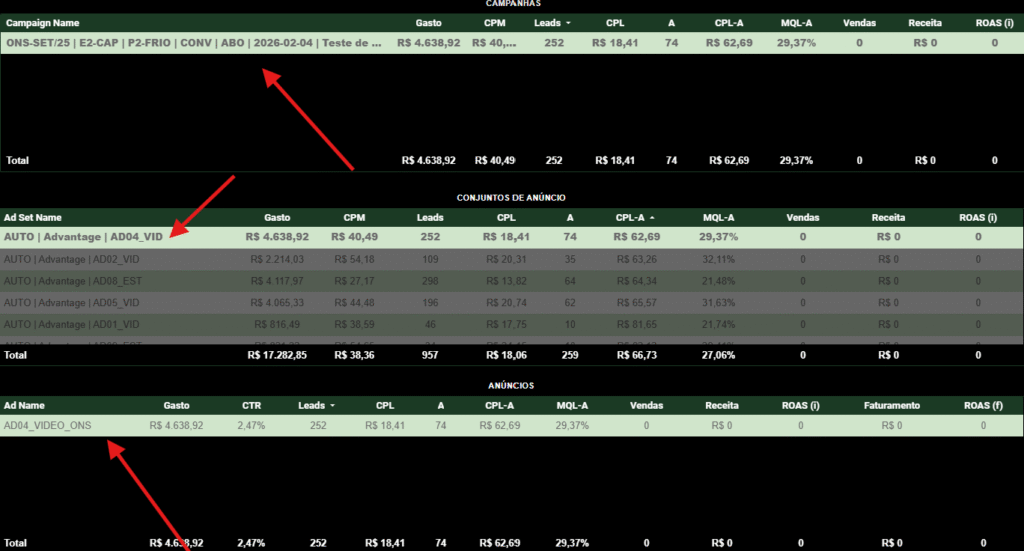Sort by the Campaign Name column header
The image size is (1024, 551).
click(x=43, y=23)
